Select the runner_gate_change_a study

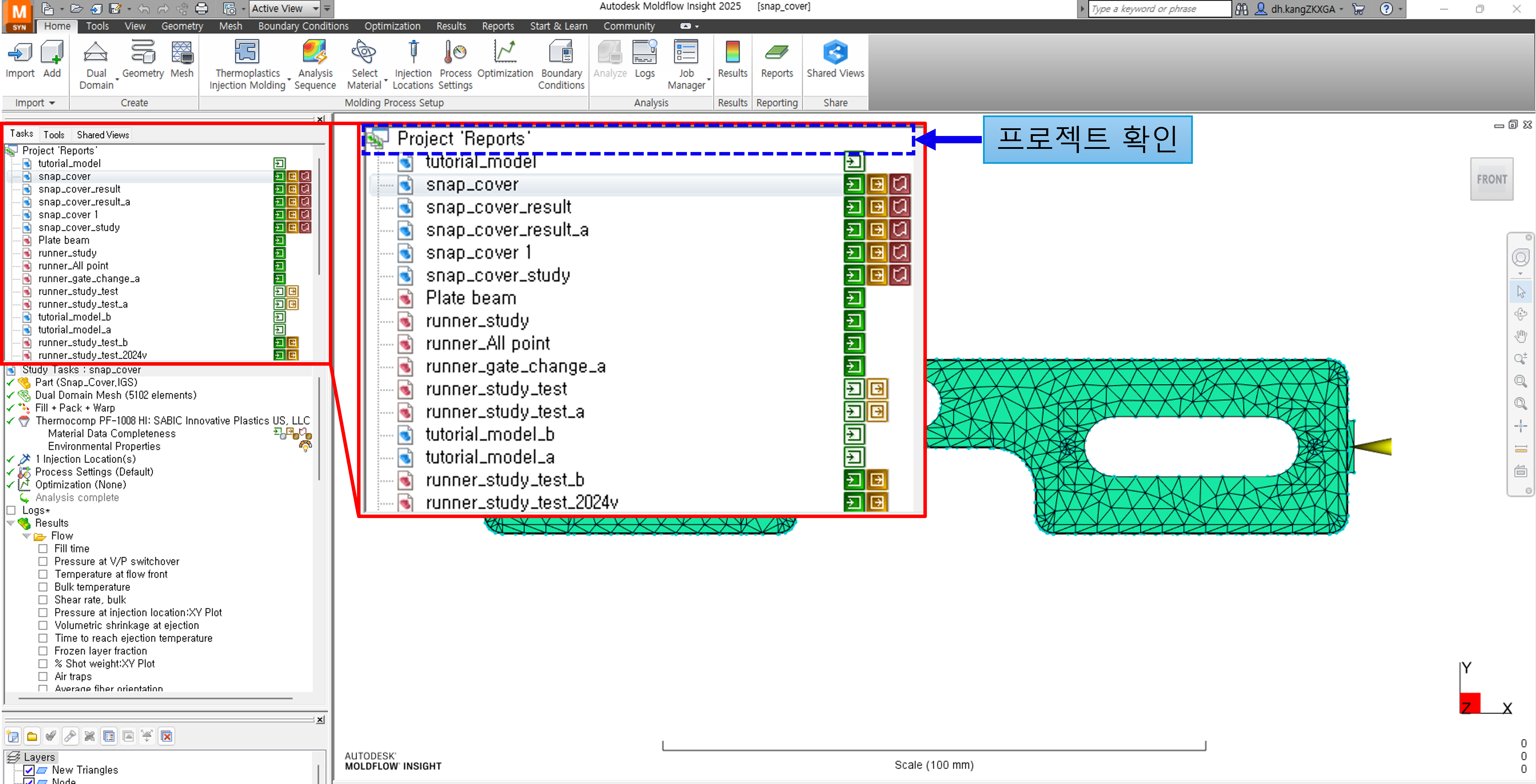(89, 279)
